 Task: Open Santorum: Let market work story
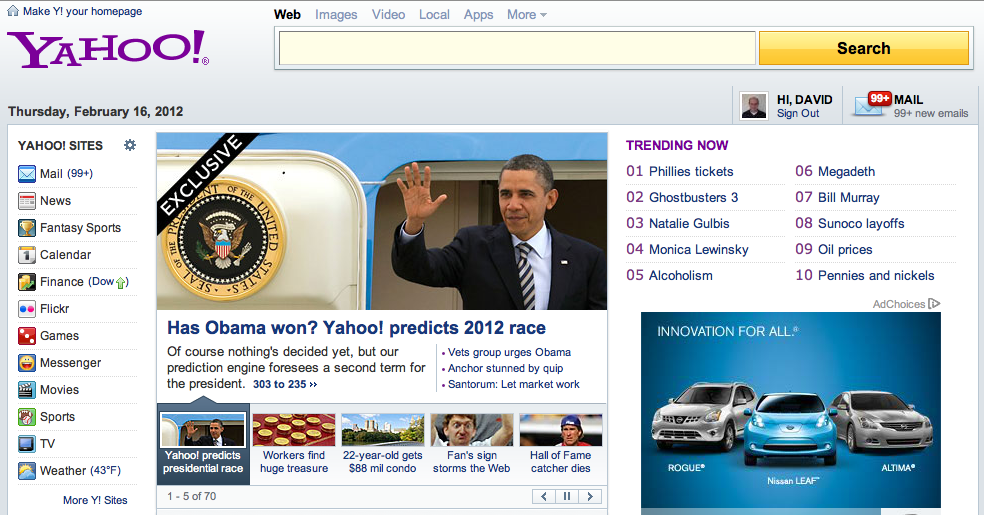click(x=513, y=385)
